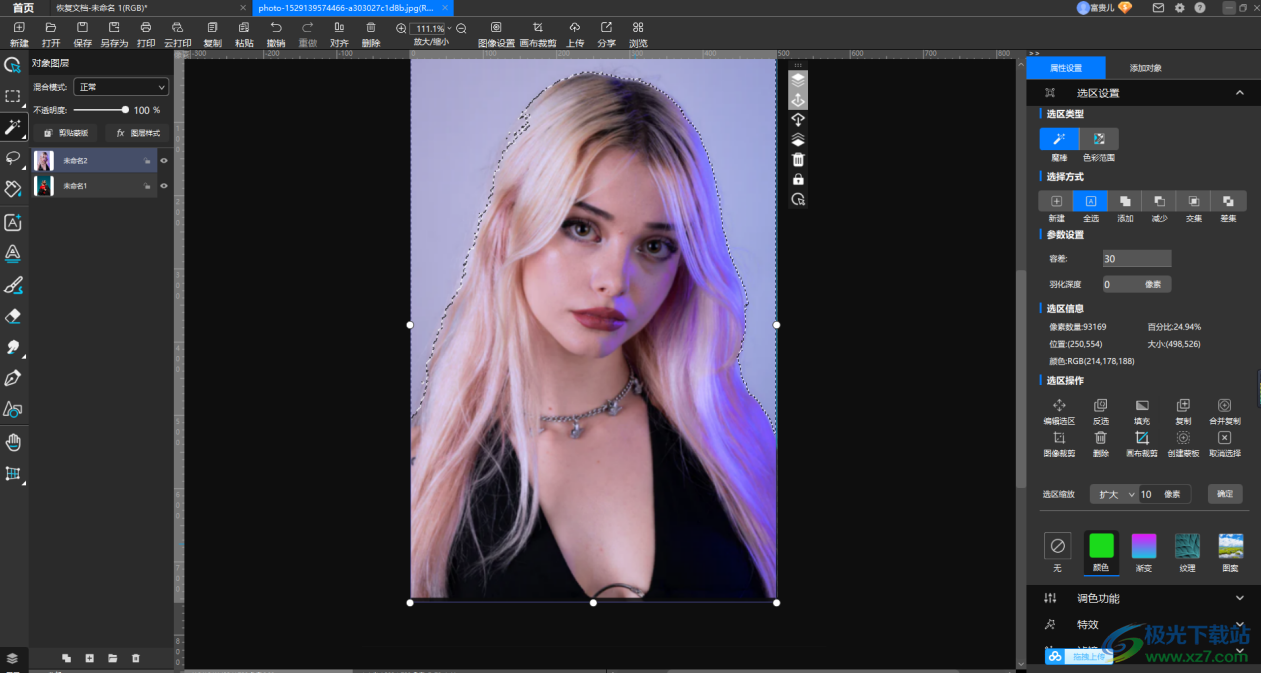Screen dimensions: 1261x673
Task: Click the zoom-out magnifier icon
Action: pyautogui.click(x=461, y=29)
